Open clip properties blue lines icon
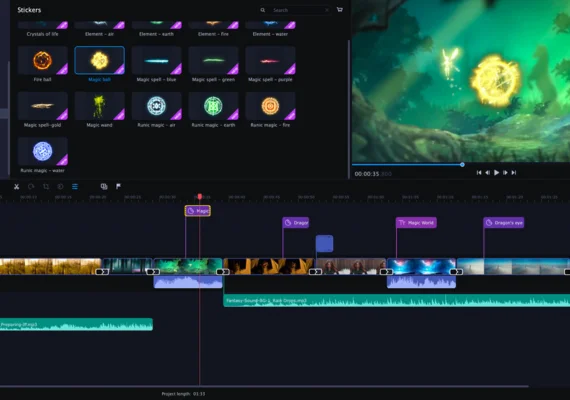The image size is (570, 400). tap(75, 187)
